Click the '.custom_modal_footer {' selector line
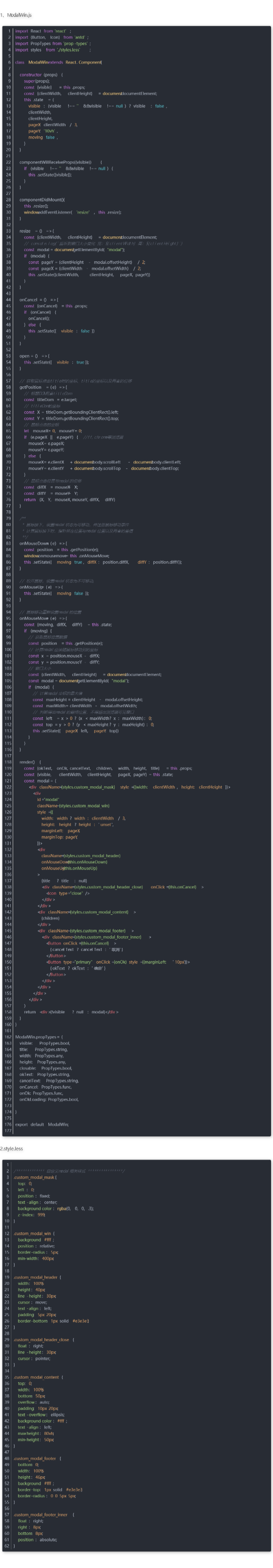Screen dimensions: 273x1568 [37, 1459]
